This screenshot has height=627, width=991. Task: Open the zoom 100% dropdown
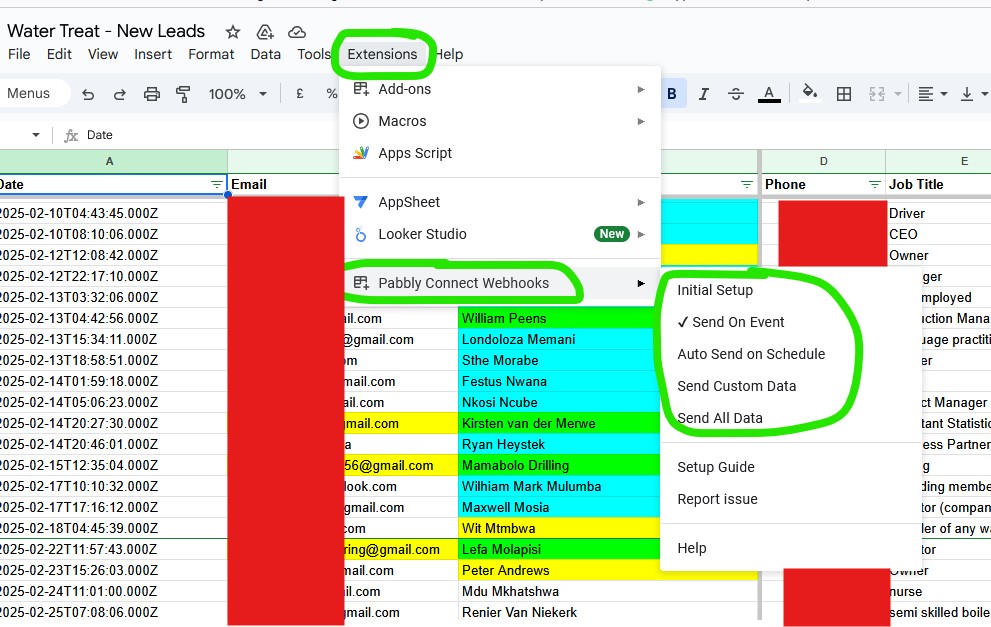coord(238,94)
